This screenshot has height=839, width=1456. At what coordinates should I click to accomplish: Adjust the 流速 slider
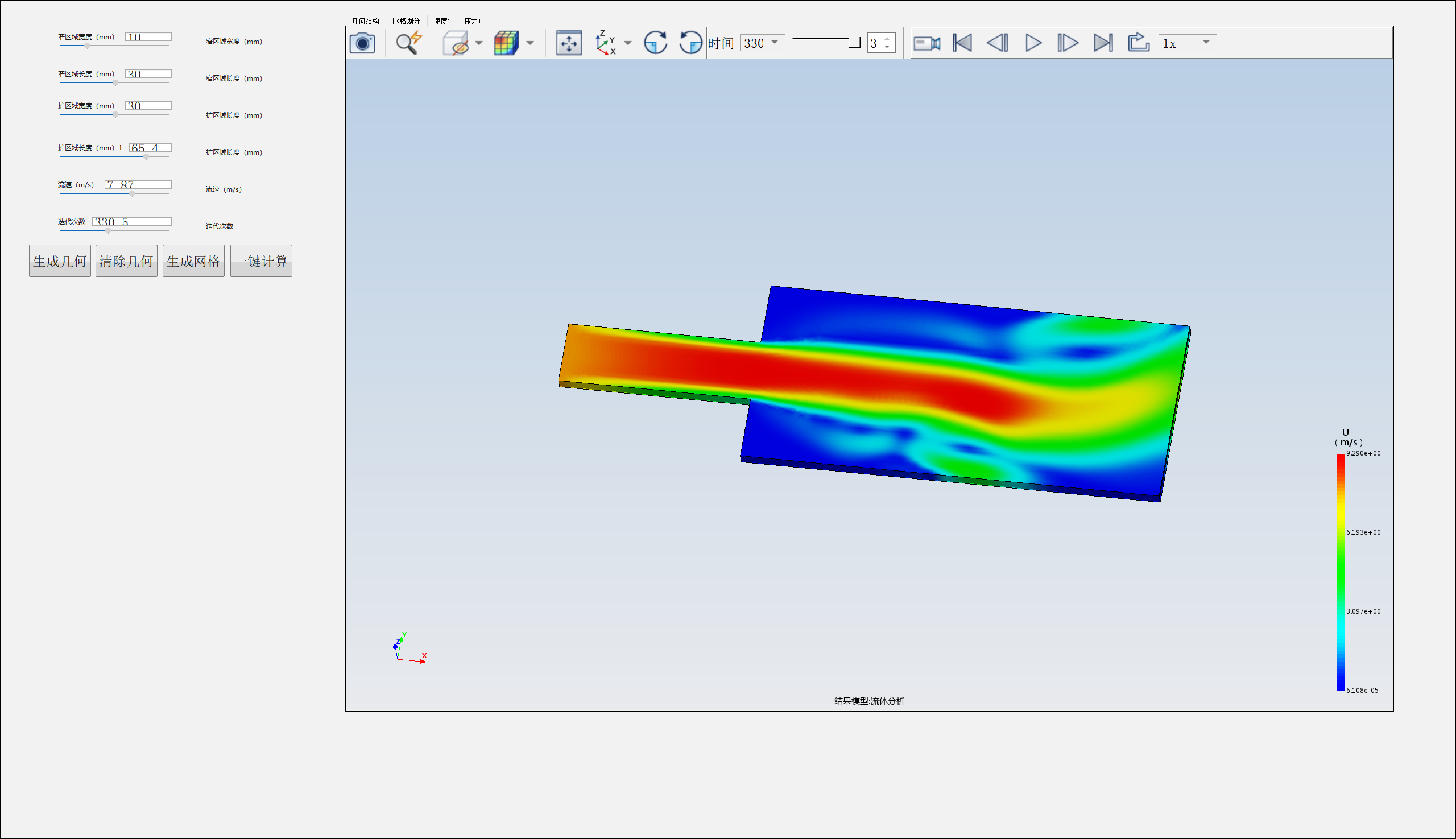132,193
